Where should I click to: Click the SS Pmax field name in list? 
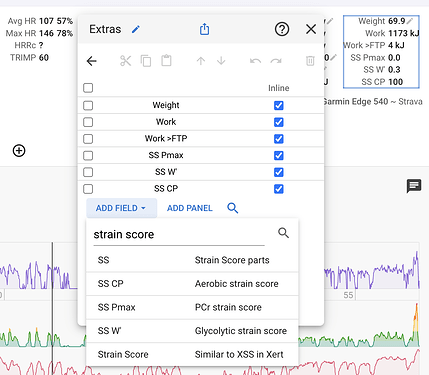point(166,155)
